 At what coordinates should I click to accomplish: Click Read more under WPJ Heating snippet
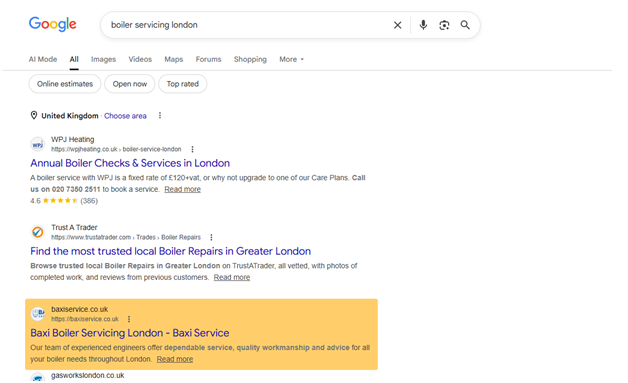(x=183, y=189)
